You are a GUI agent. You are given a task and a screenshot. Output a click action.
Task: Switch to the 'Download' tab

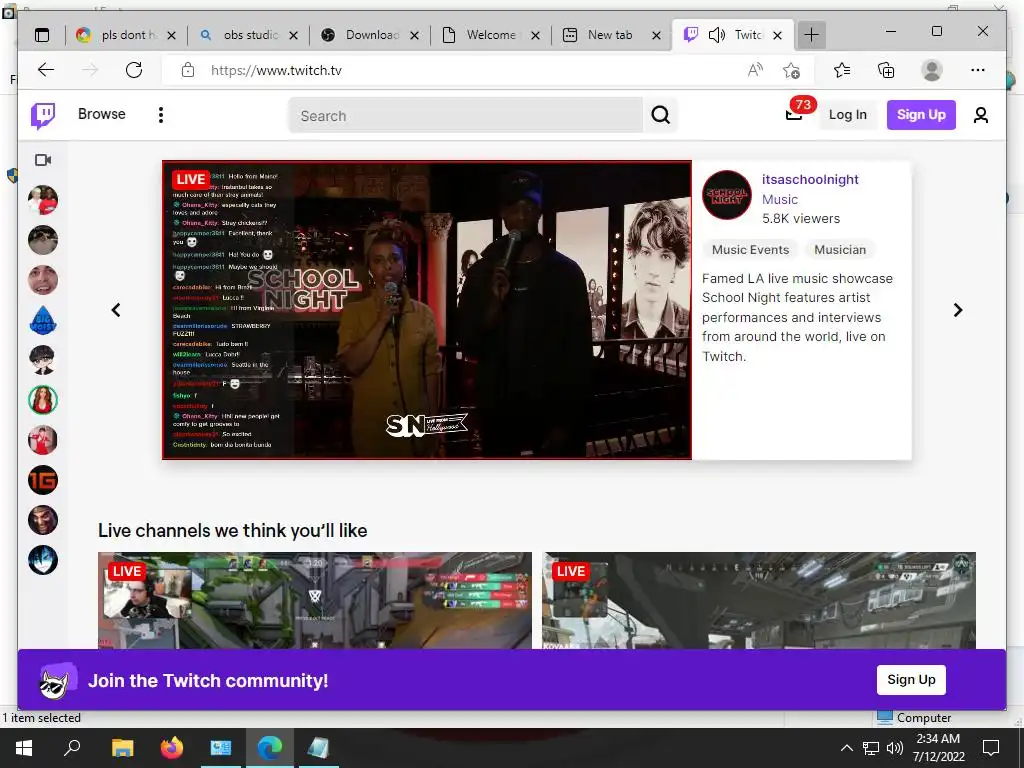pyautogui.click(x=371, y=35)
